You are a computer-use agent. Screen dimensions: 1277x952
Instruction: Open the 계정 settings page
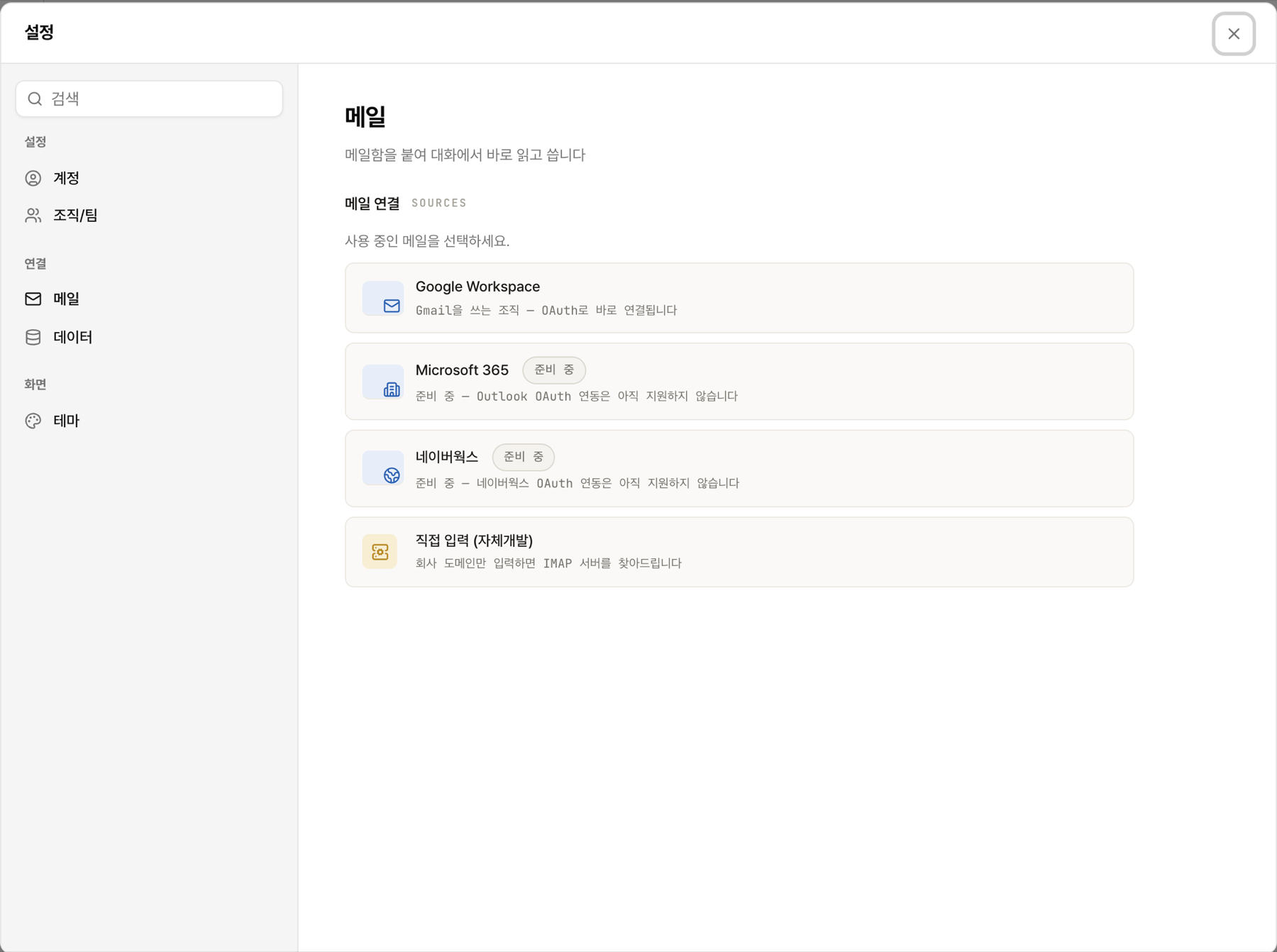149,178
